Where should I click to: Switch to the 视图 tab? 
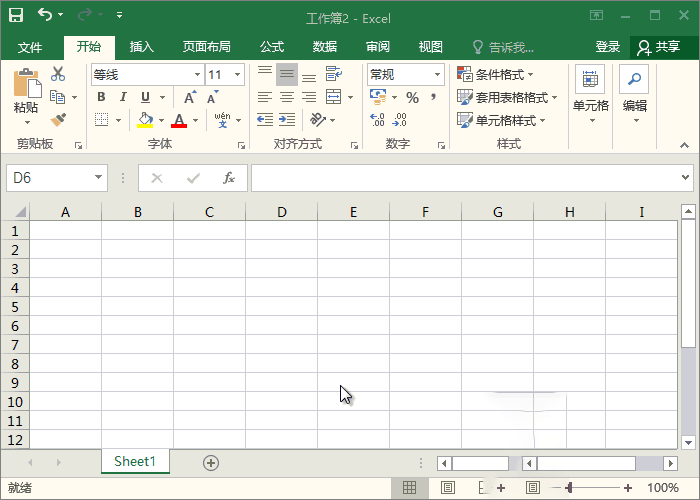[430, 47]
